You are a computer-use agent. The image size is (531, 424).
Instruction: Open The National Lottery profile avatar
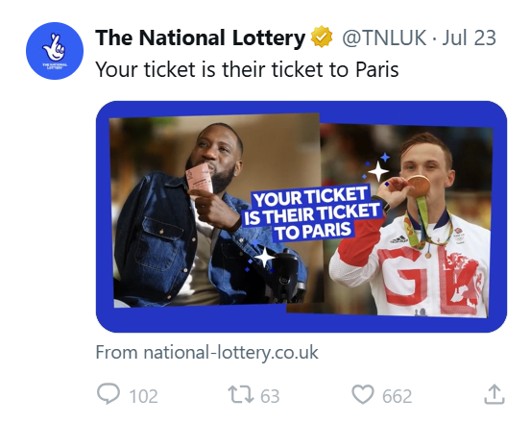pos(55,51)
